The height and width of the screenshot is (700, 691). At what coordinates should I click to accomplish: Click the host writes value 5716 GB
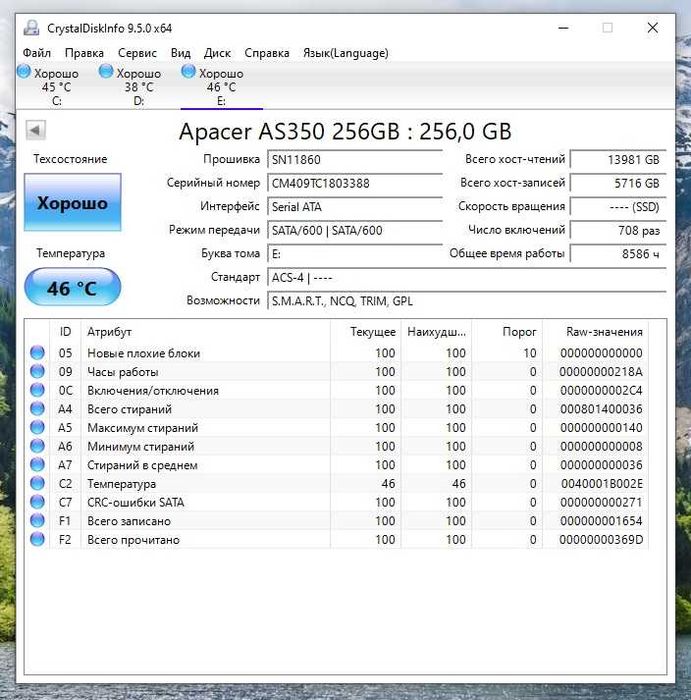pyautogui.click(x=618, y=183)
